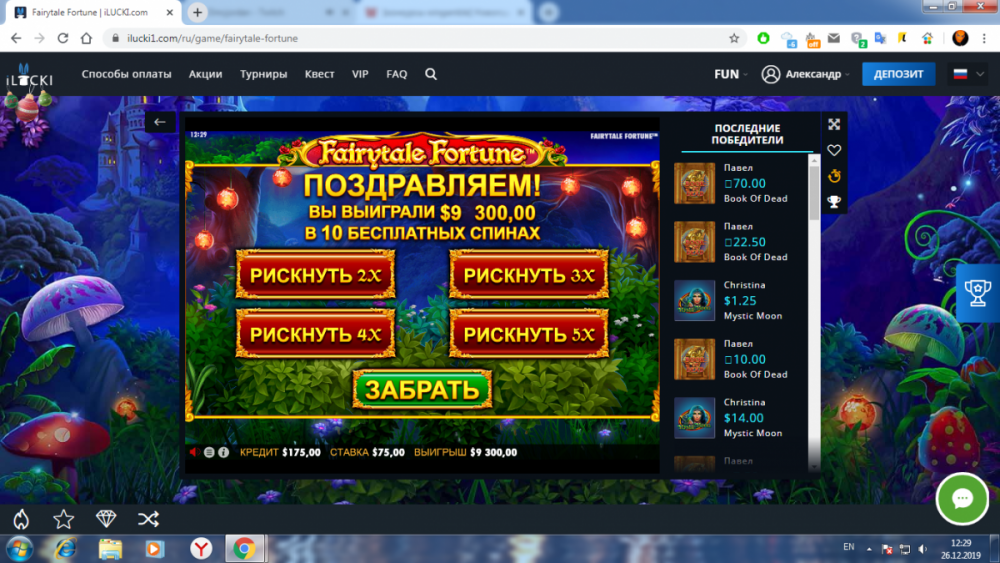The image size is (1000, 563).
Task: Open the media player taskbar icon
Action: (x=154, y=549)
